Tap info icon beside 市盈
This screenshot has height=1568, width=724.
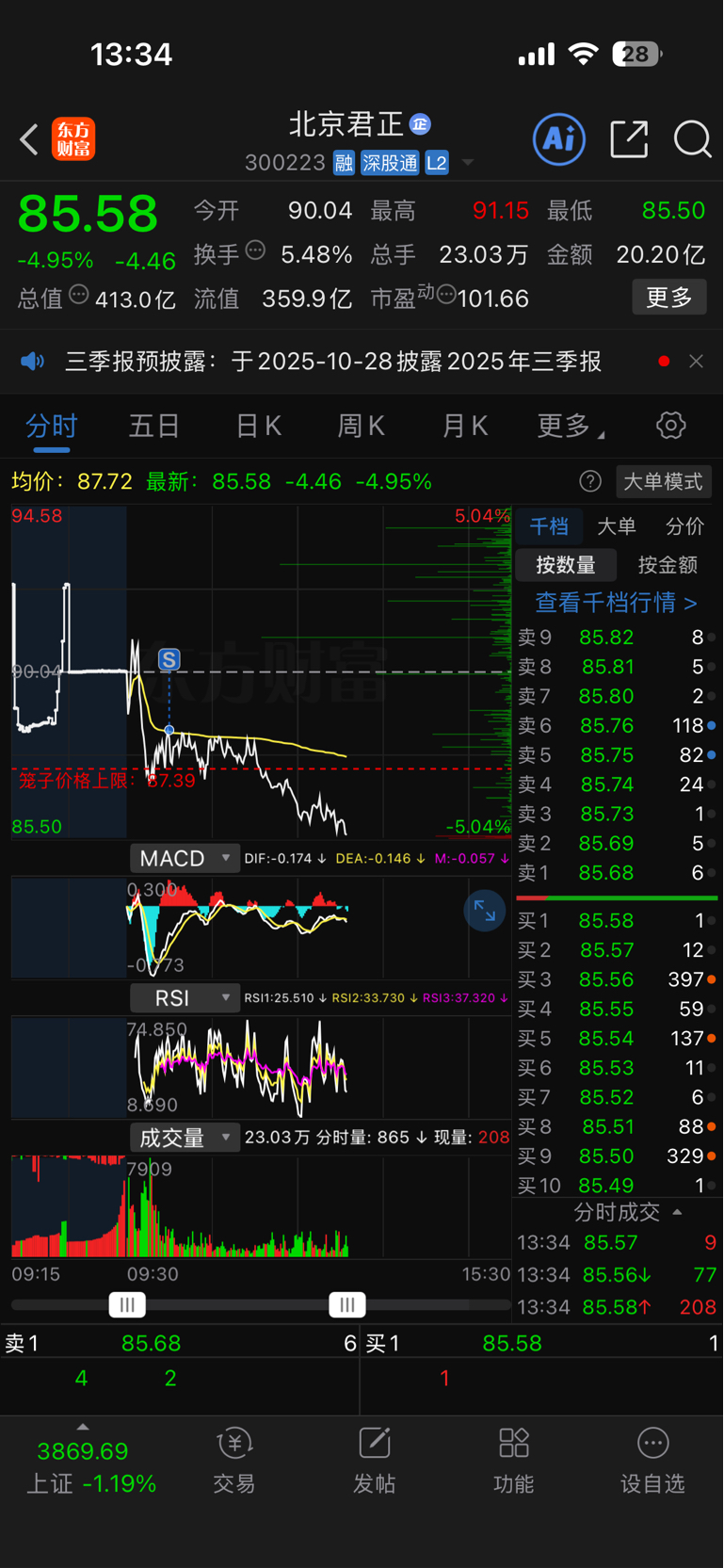pos(446,295)
